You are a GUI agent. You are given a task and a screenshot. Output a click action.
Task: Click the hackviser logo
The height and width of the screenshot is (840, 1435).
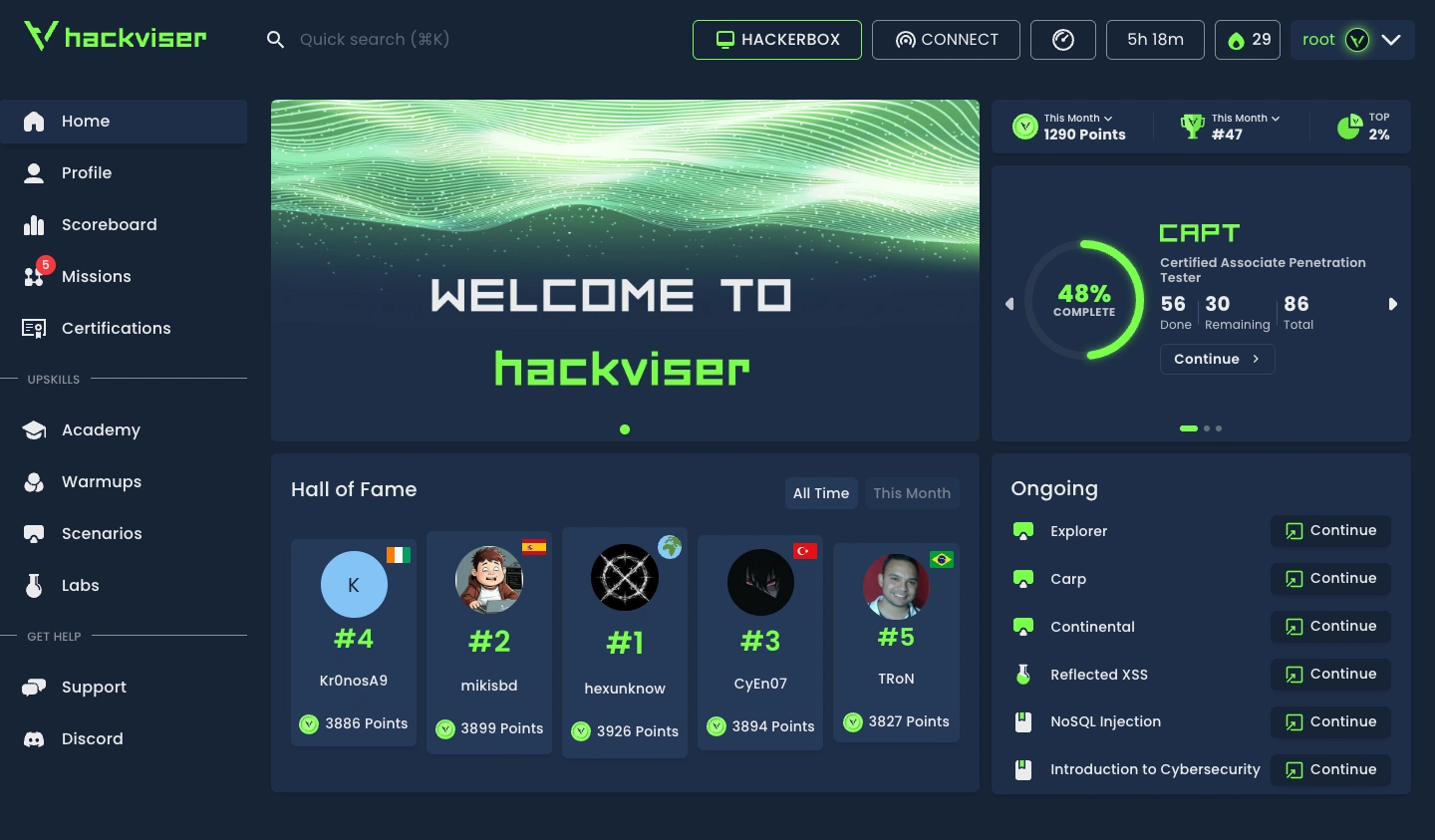tap(116, 37)
